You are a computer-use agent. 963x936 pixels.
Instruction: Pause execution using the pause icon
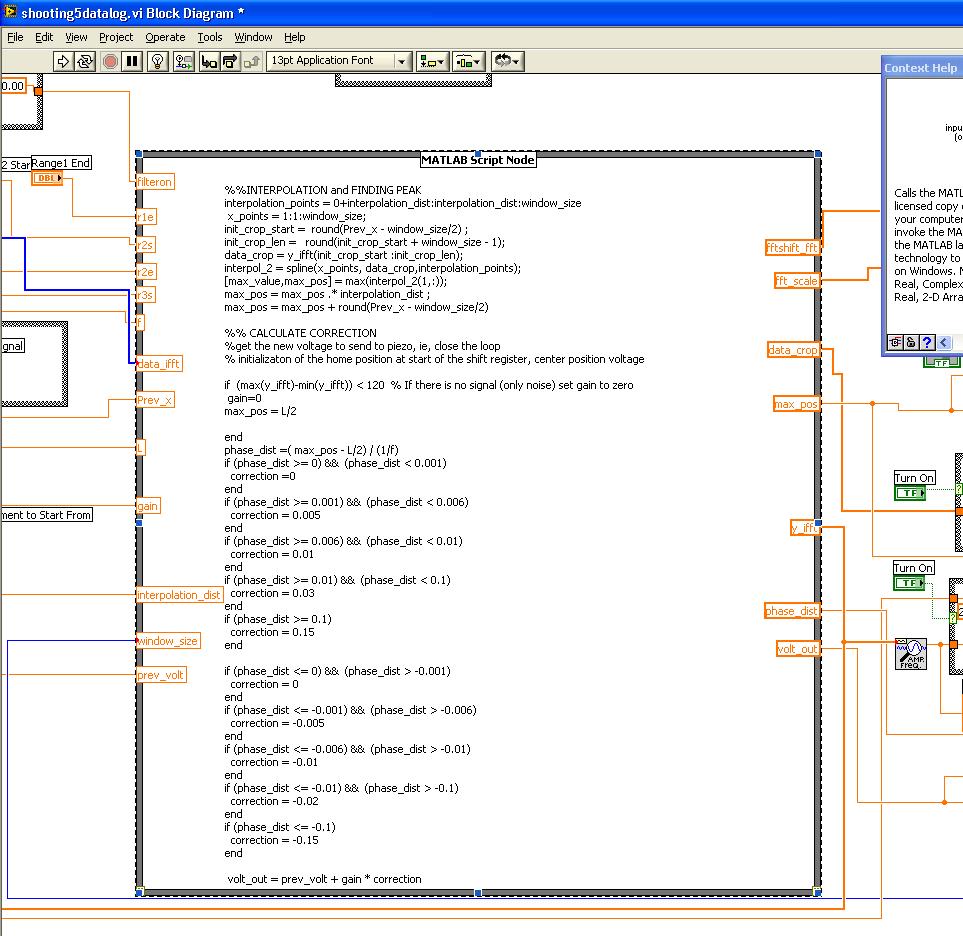coord(133,61)
